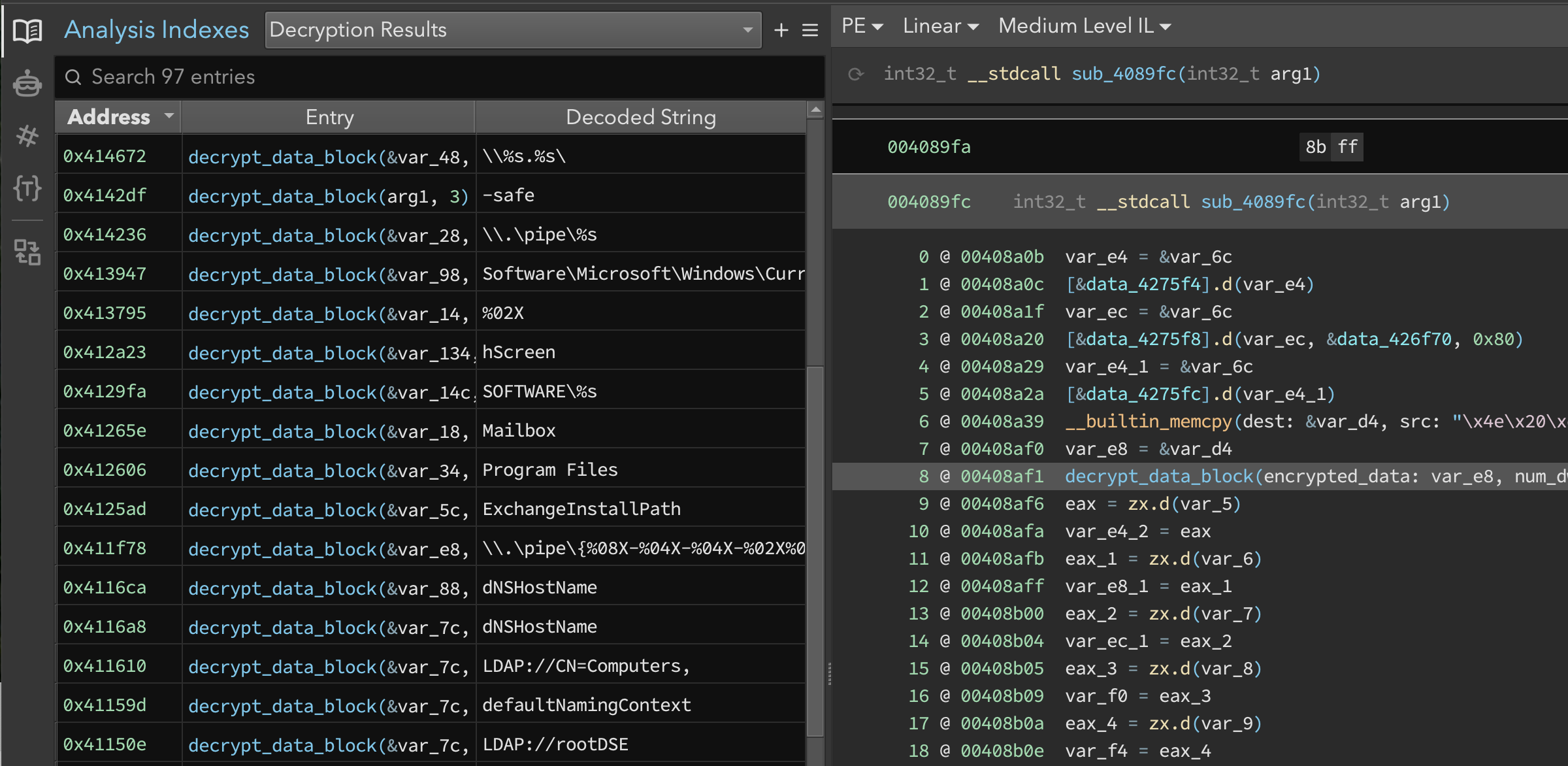Select decrypt_data_block(&var_88 entry
Viewport: 1568px width, 766px height.
pos(329,588)
